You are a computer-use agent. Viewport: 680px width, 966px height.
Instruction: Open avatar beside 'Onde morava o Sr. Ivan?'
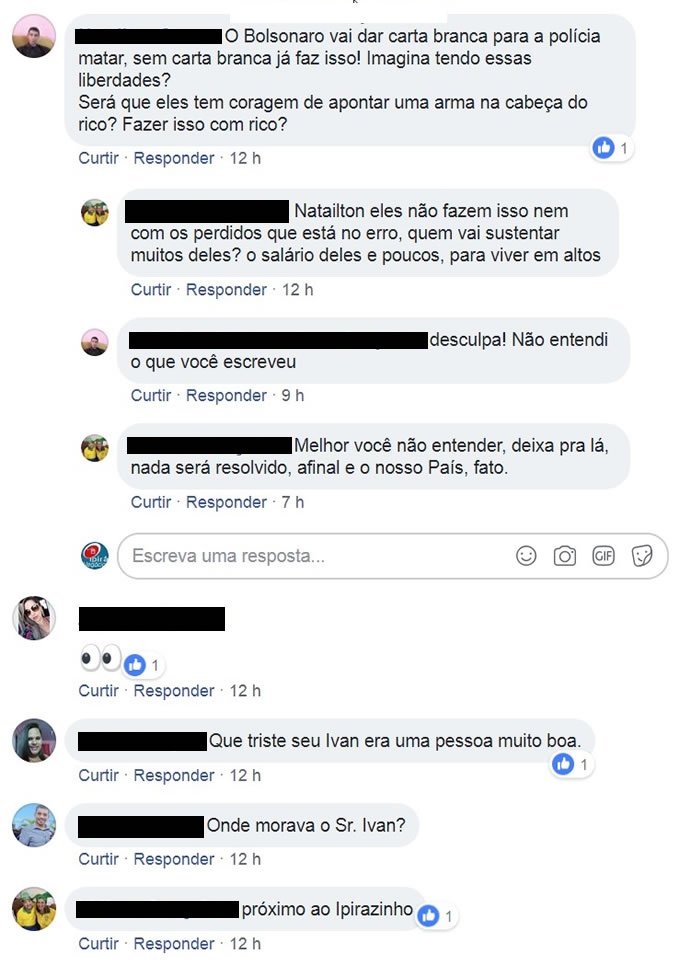tap(34, 825)
